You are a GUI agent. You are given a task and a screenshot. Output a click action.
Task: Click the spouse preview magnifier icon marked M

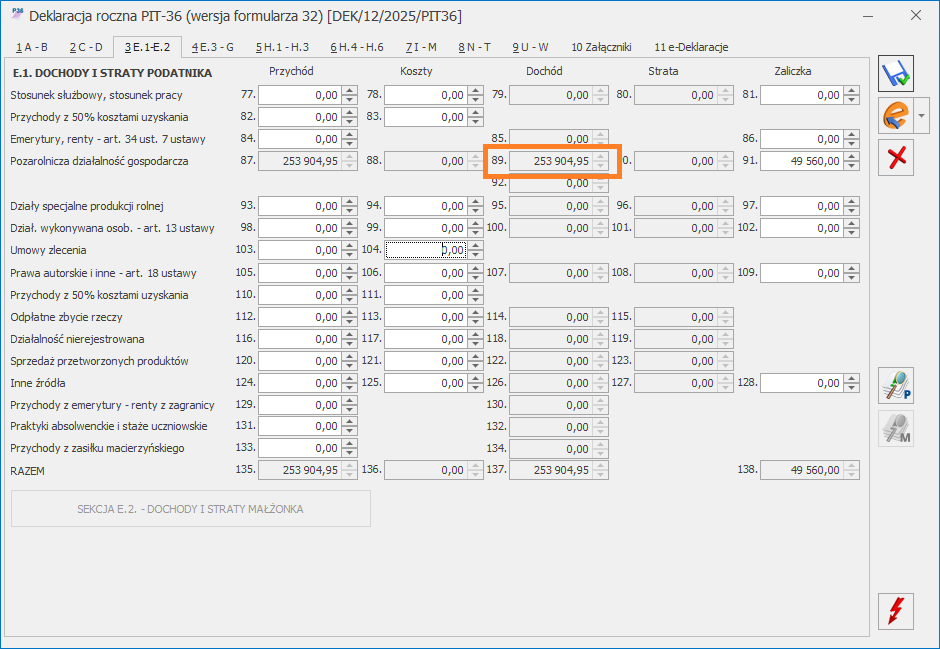pyautogui.click(x=896, y=428)
